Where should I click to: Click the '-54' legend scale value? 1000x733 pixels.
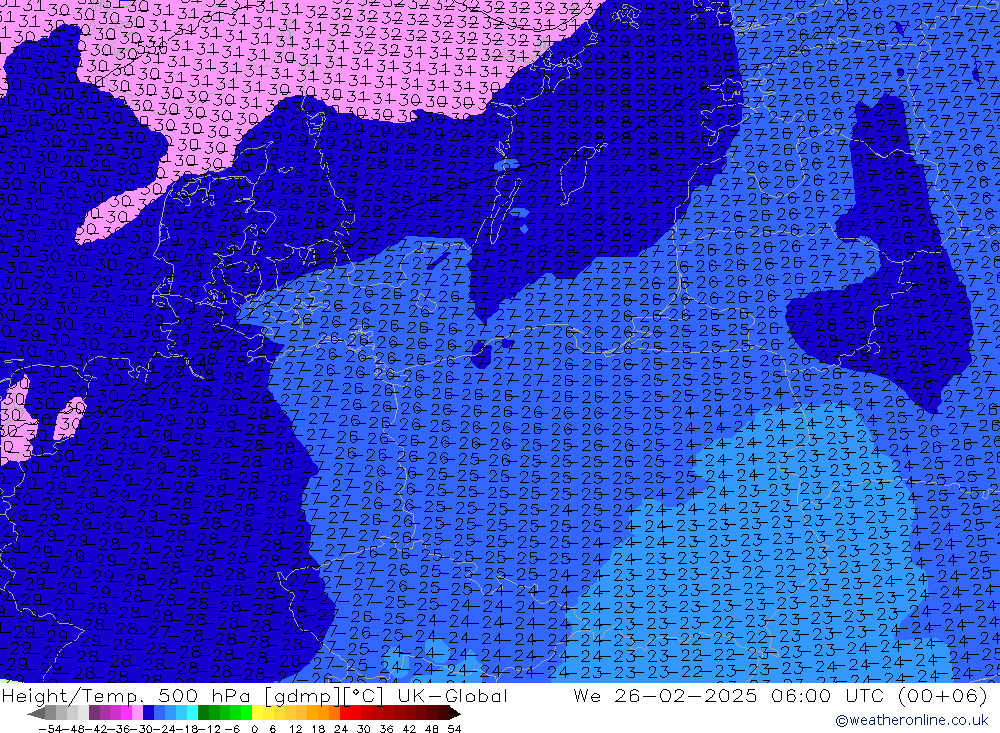(x=51, y=729)
